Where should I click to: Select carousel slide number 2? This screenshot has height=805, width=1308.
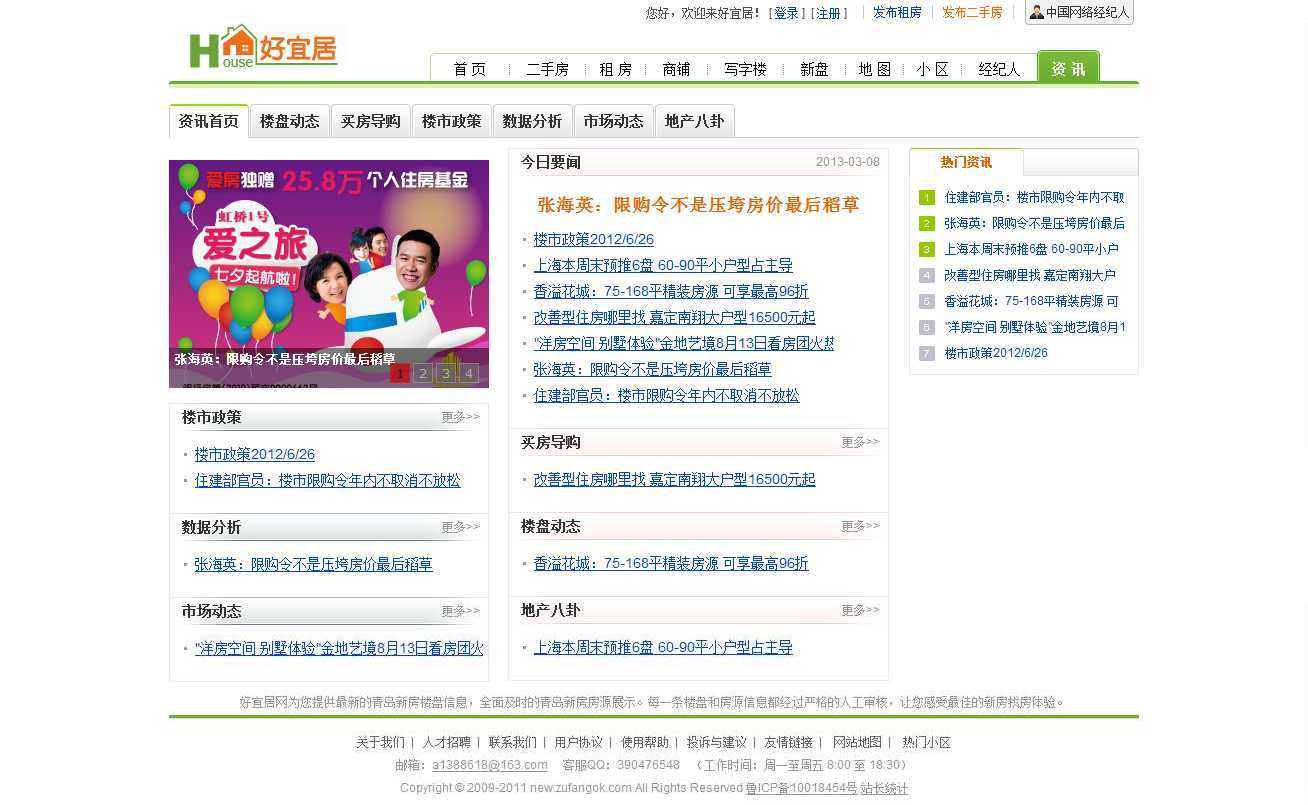point(423,374)
